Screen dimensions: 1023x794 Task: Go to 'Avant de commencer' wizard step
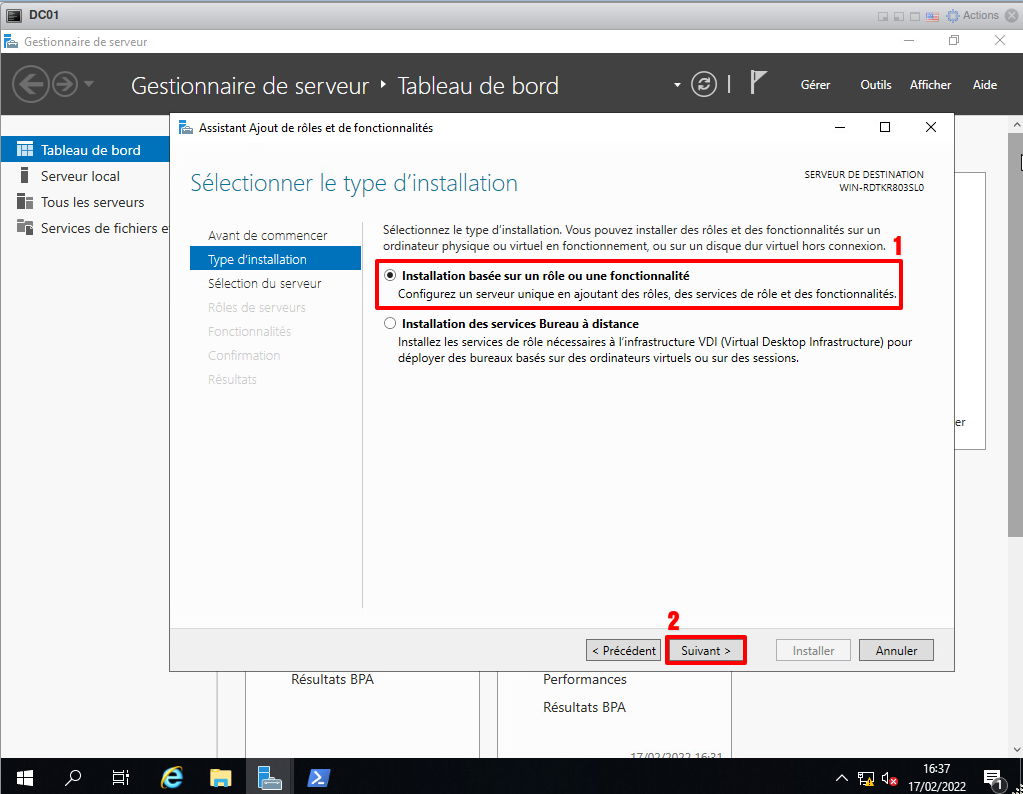tap(267, 235)
